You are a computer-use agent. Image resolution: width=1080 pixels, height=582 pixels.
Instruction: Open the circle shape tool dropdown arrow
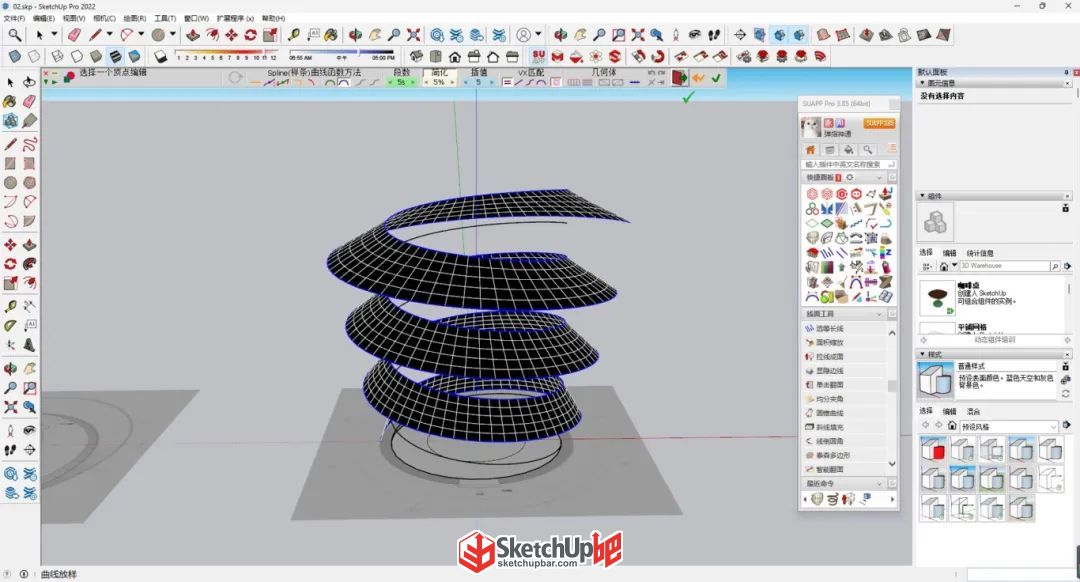tap(173, 34)
